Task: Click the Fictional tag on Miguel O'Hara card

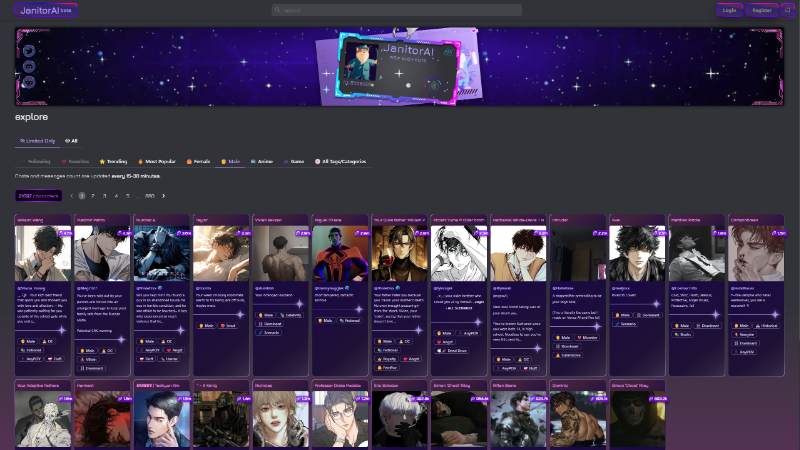Action: coord(349,321)
